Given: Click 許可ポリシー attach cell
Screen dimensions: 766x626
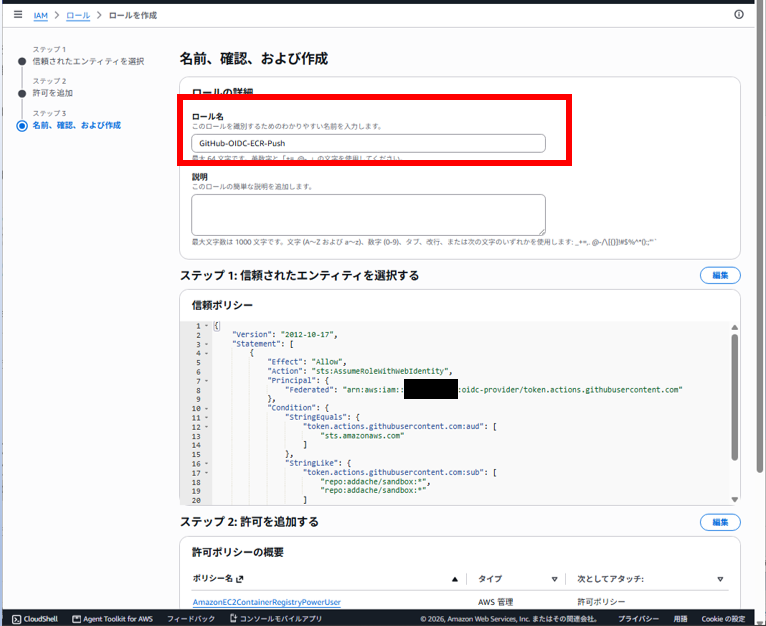Looking at the screenshot, I should pyautogui.click(x=601, y=602).
